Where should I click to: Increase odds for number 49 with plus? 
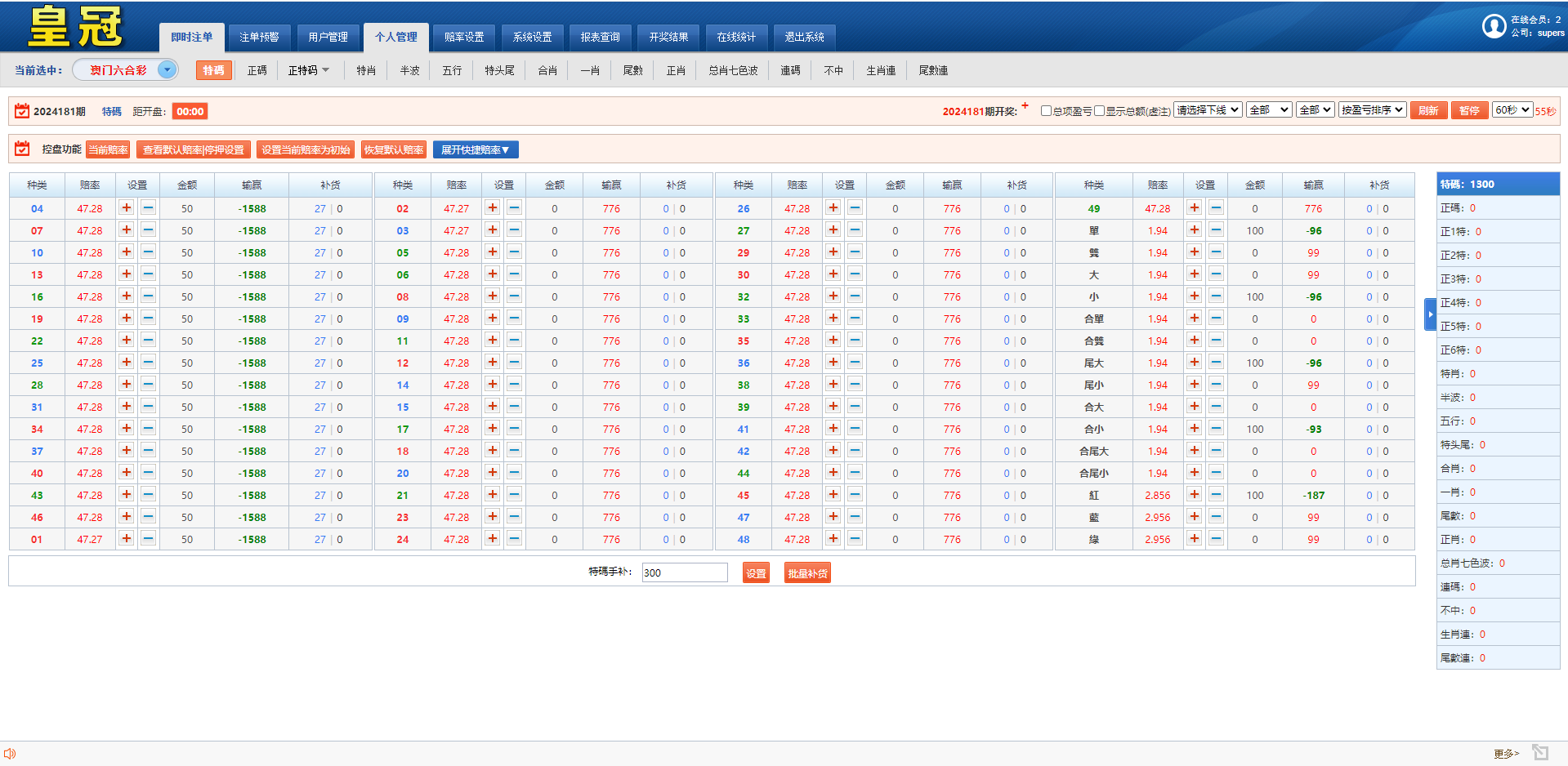(1195, 208)
